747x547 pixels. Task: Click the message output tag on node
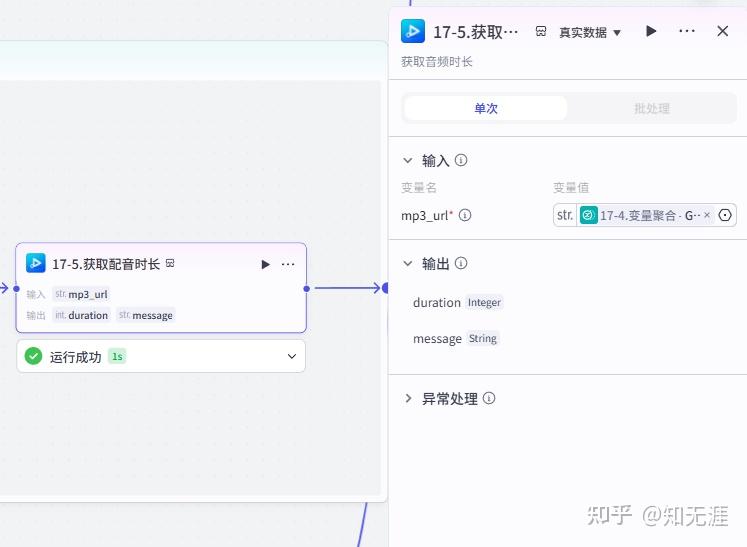(x=146, y=315)
